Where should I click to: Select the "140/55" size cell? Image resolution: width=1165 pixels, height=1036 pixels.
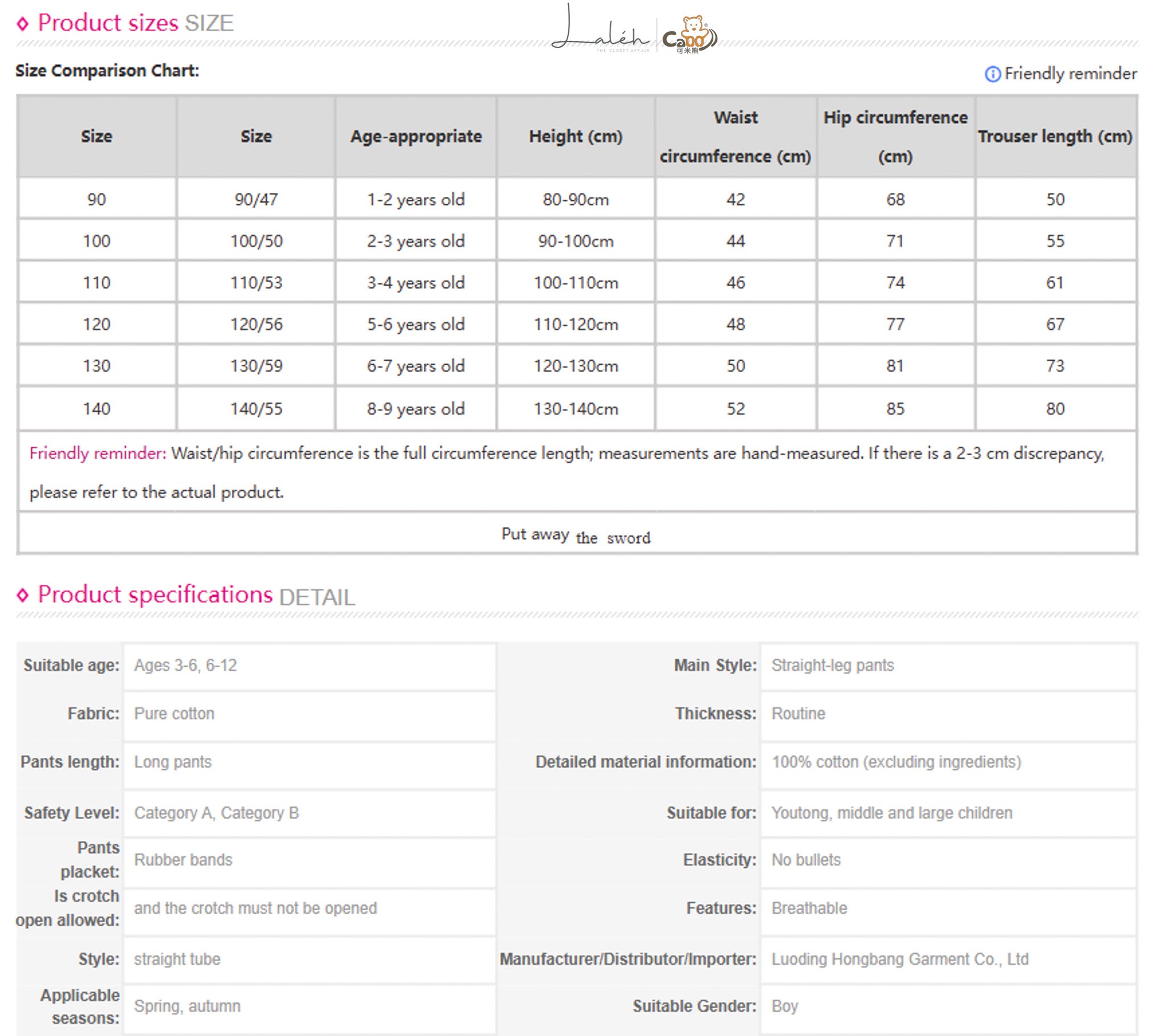point(257,409)
